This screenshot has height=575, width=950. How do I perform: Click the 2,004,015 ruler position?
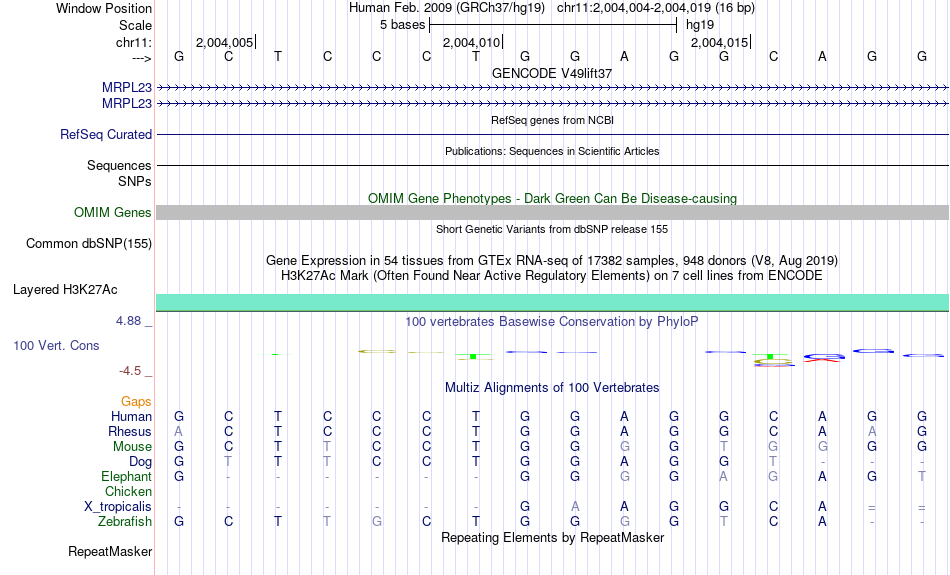(x=719, y=42)
